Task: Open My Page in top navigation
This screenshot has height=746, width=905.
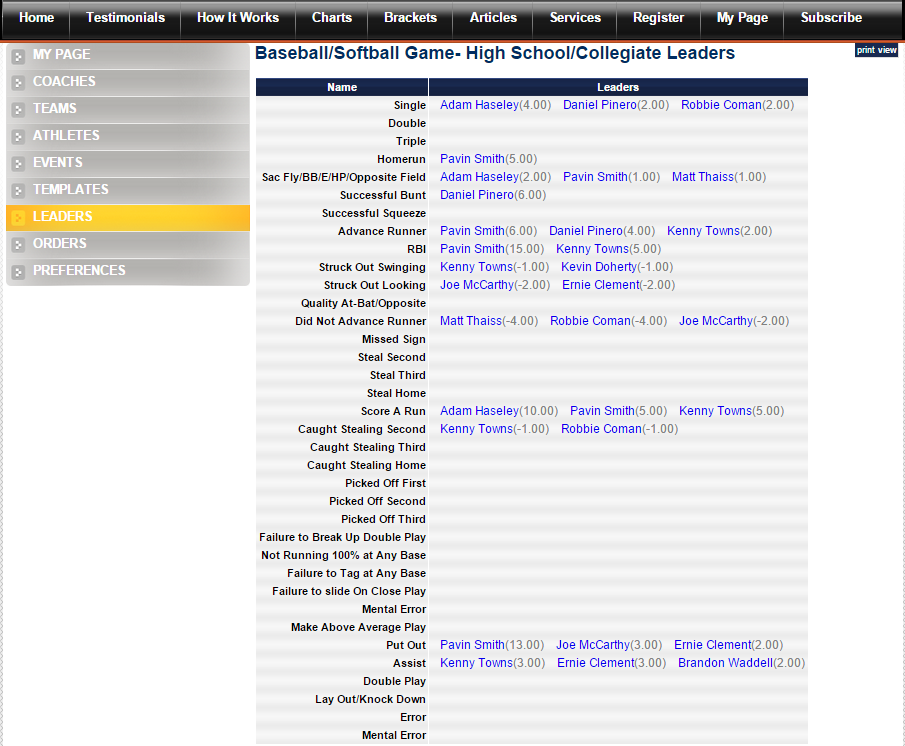Action: pyautogui.click(x=742, y=18)
